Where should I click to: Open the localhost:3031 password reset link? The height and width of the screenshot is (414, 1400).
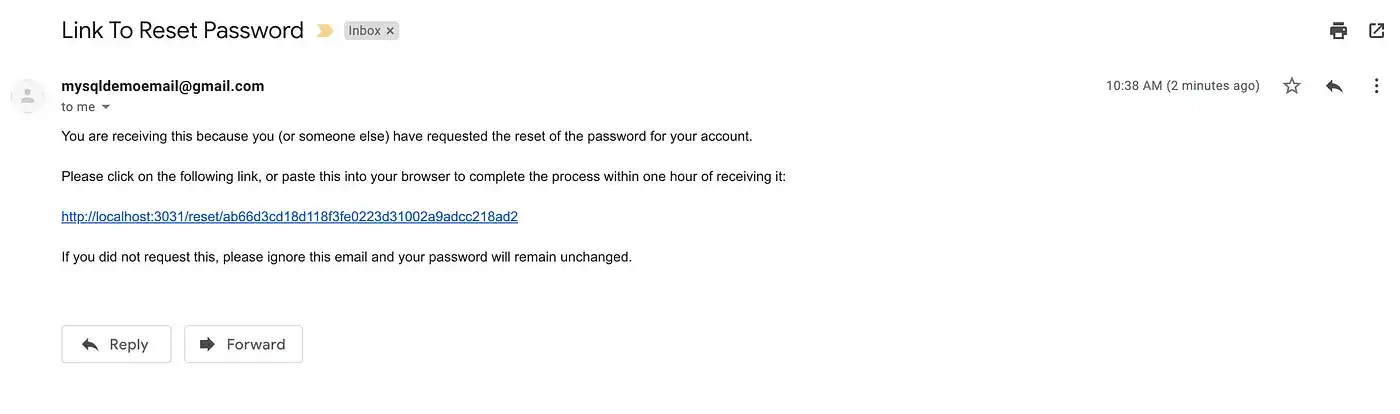[289, 216]
